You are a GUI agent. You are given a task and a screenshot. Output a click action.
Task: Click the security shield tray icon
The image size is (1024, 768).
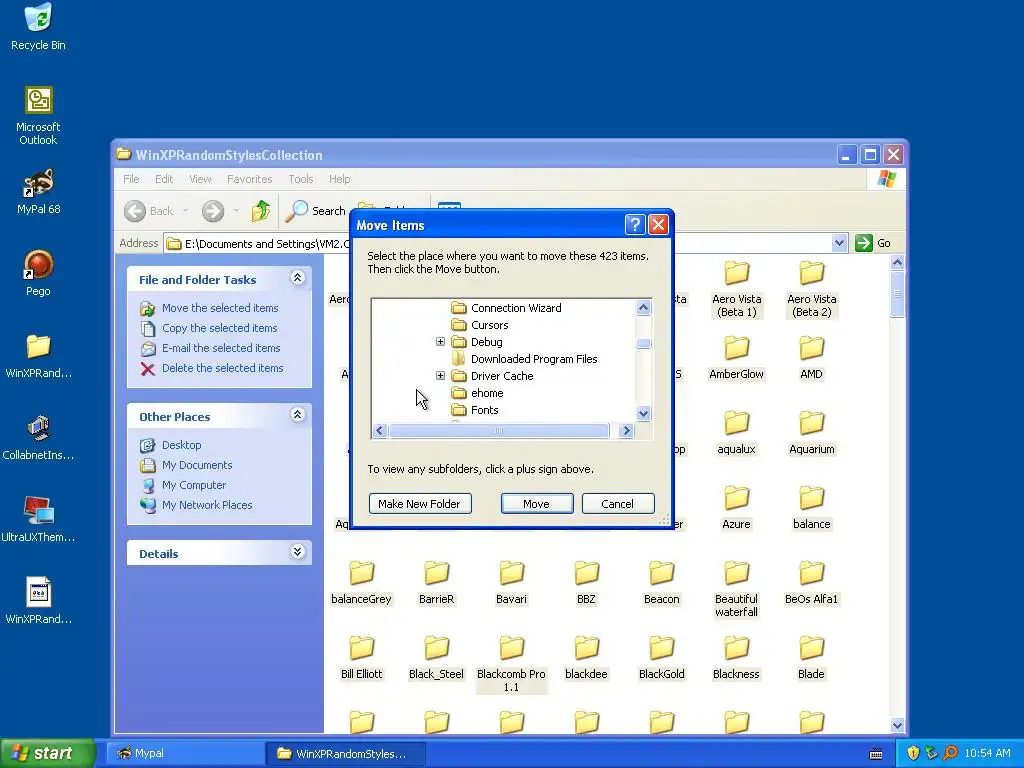[x=913, y=754]
